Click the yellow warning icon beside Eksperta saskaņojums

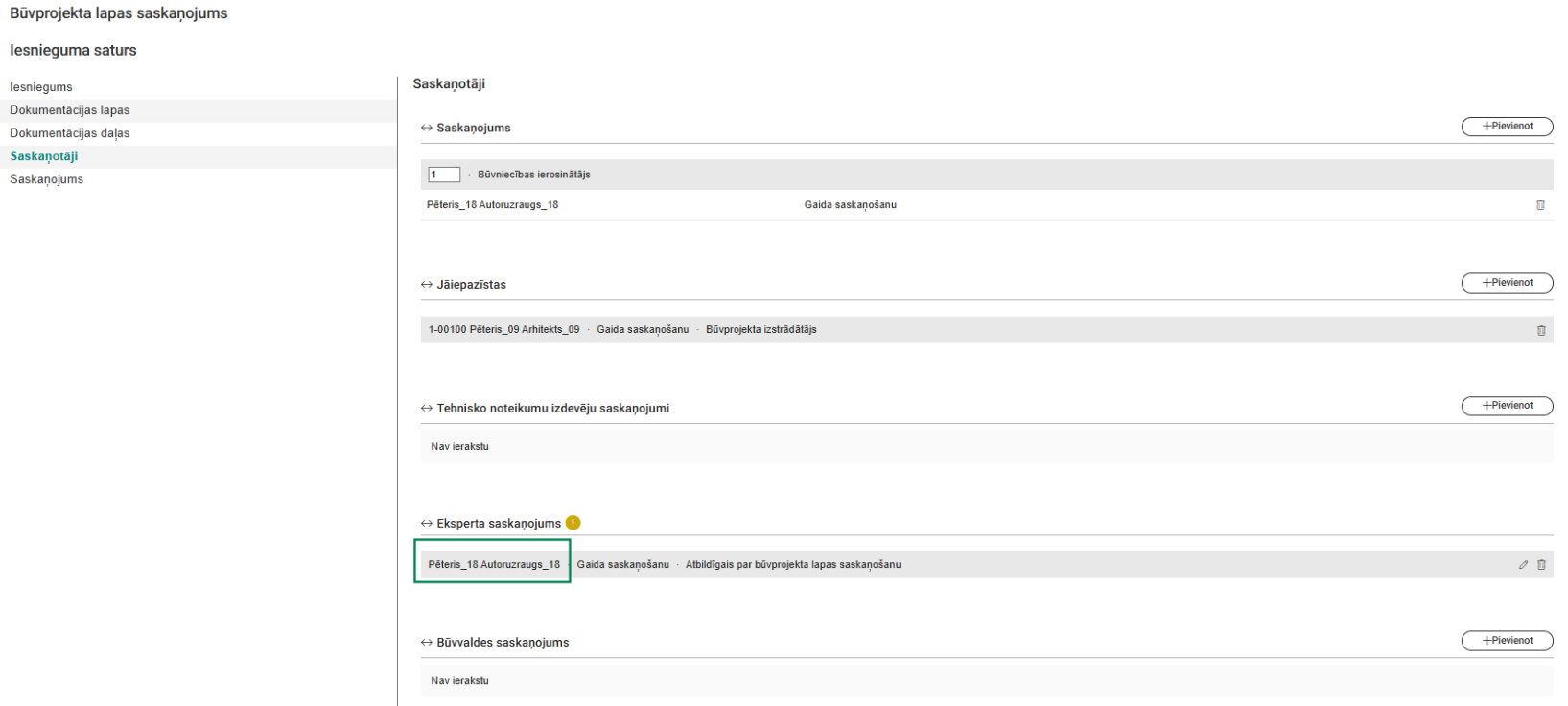(x=573, y=523)
